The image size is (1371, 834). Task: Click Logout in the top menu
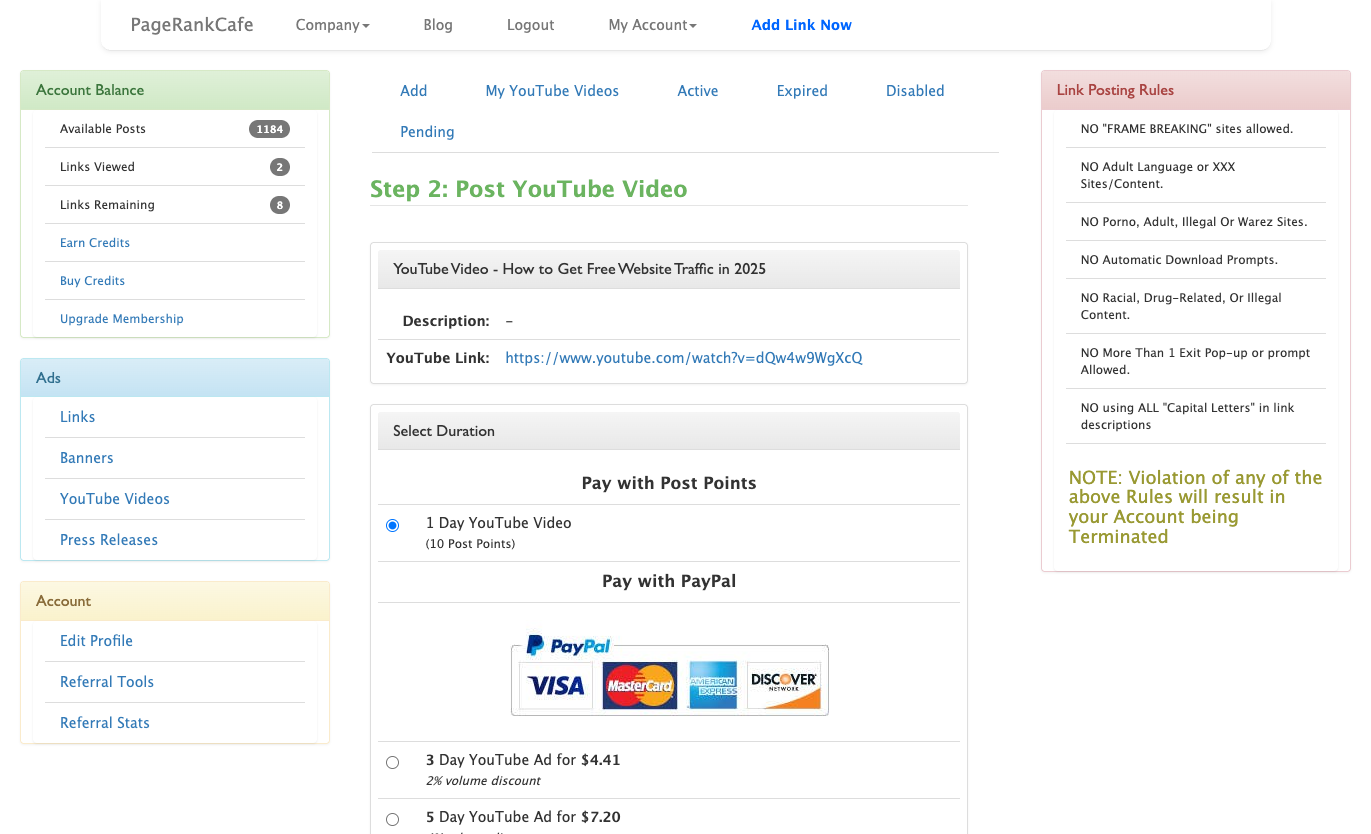click(530, 24)
